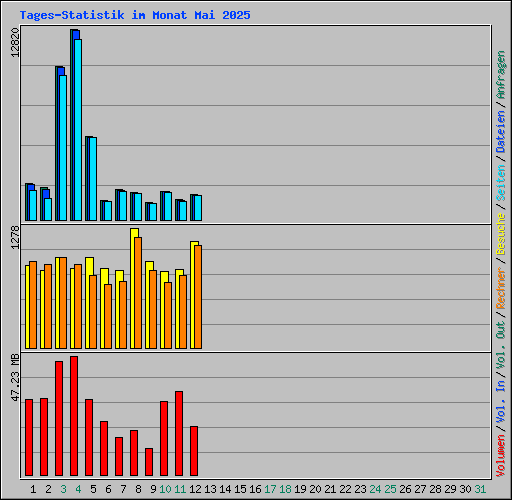Click green day number 4 on the x-axis
This screenshot has height=500, width=512.
tap(78, 489)
